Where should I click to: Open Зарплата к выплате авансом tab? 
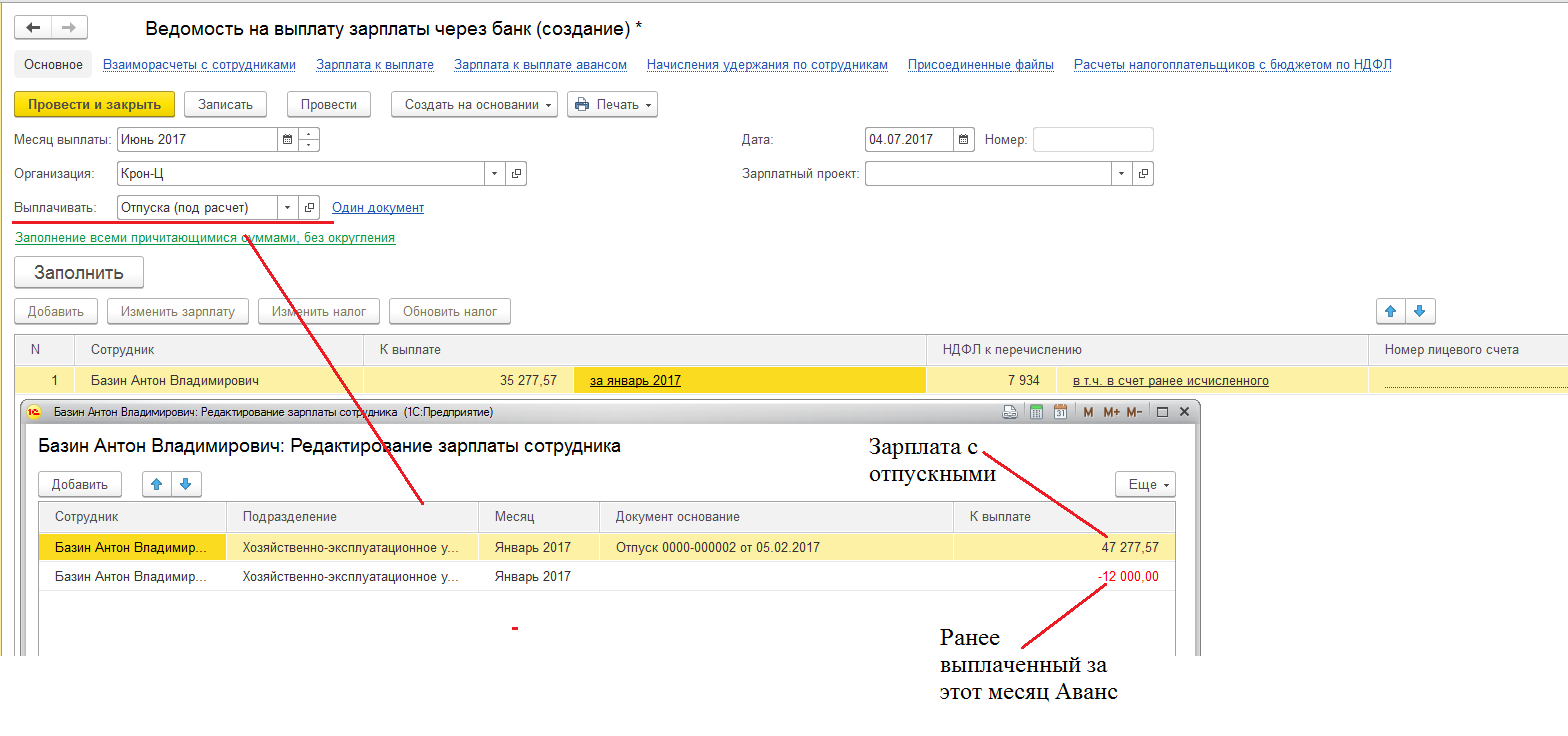pos(540,65)
